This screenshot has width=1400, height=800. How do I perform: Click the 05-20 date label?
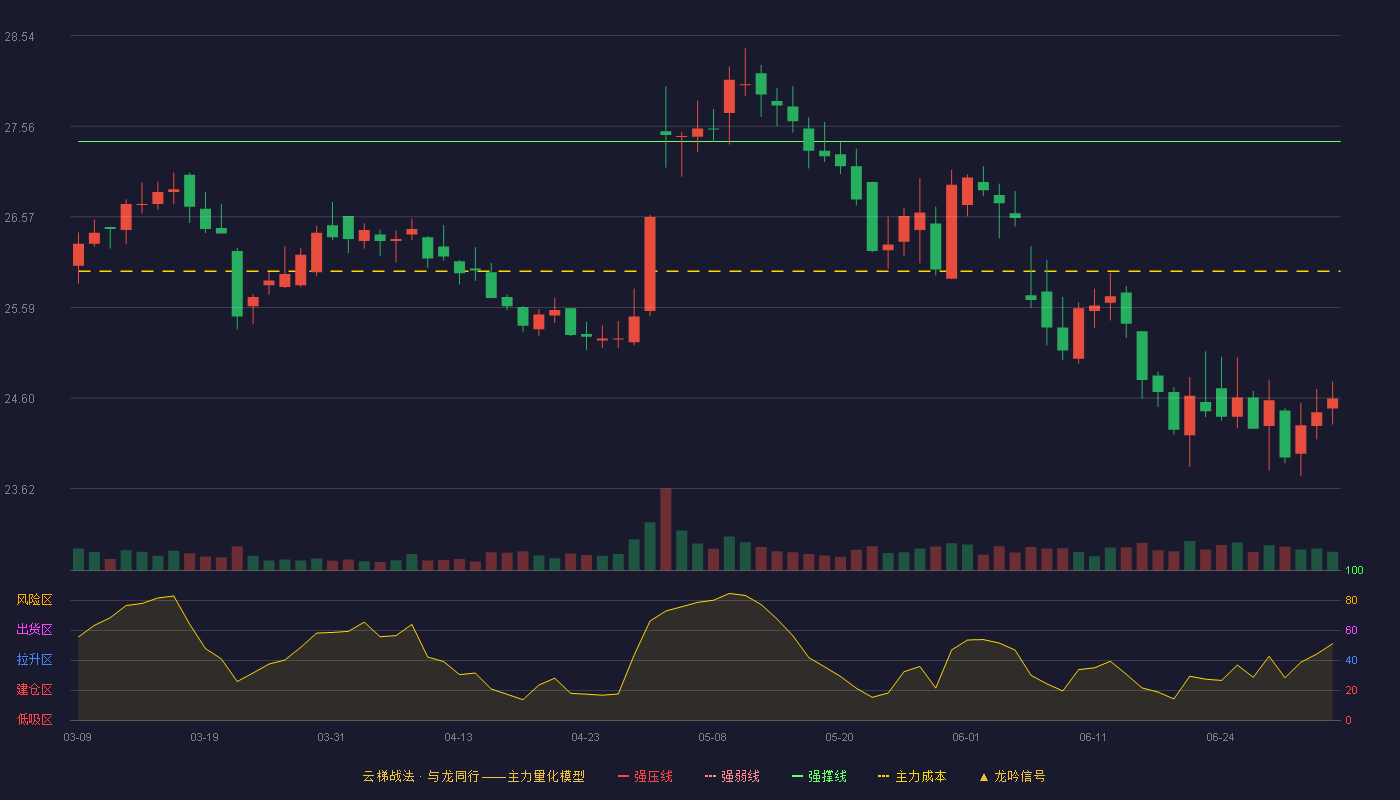(839, 737)
